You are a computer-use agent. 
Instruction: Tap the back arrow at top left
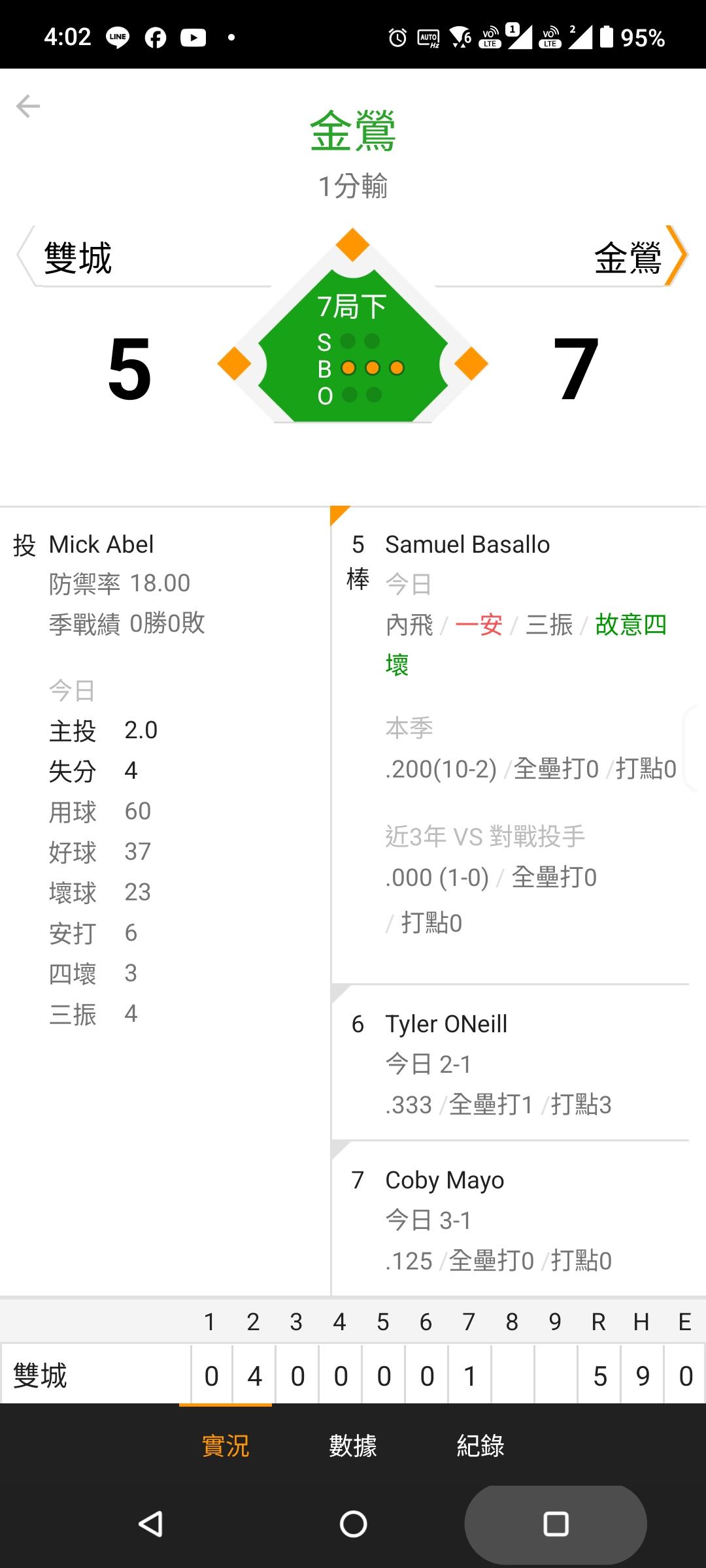(x=28, y=106)
